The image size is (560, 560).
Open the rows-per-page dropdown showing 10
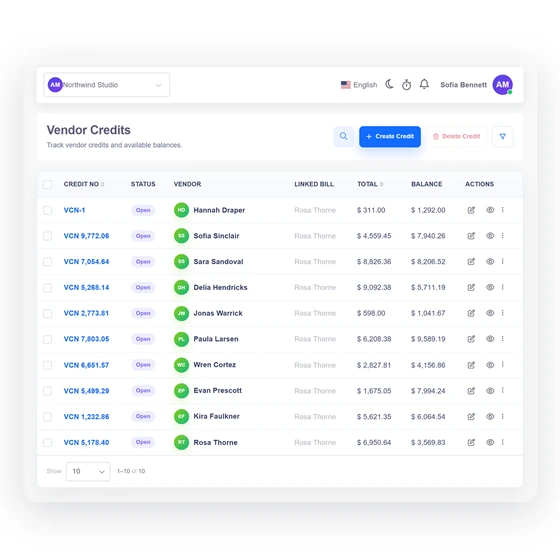[x=88, y=471]
